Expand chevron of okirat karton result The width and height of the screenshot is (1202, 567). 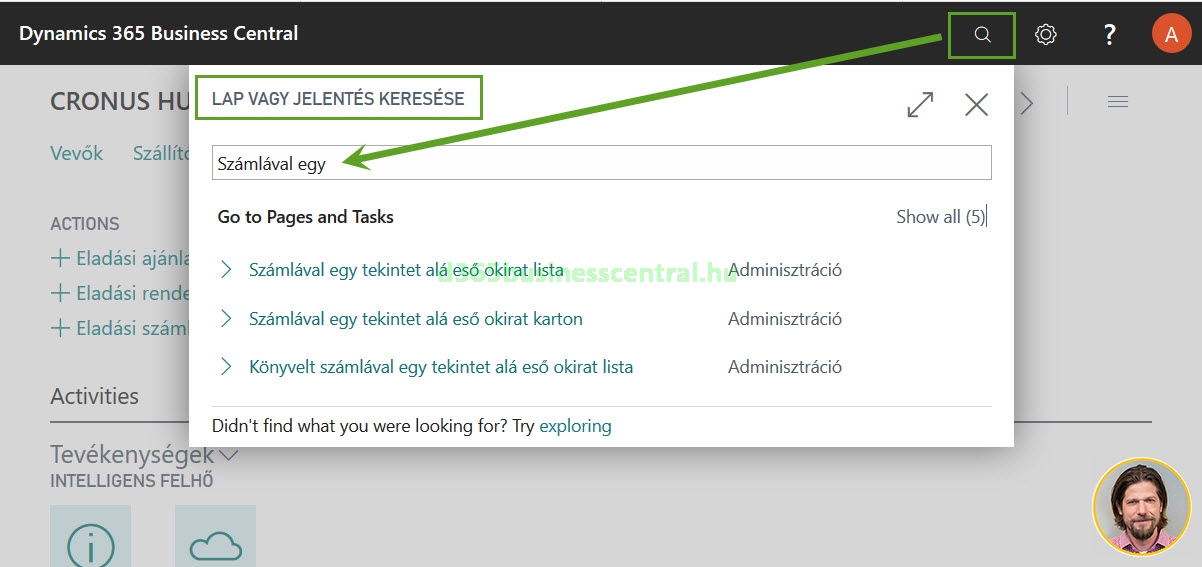pos(227,319)
